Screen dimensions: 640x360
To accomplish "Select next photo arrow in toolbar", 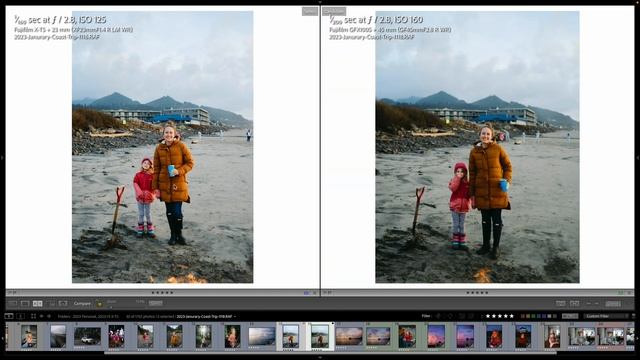I will [596, 303].
